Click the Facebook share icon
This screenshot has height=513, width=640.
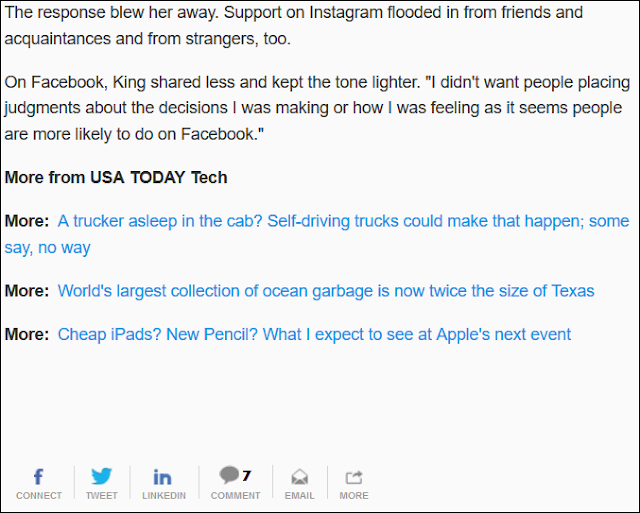[38, 477]
